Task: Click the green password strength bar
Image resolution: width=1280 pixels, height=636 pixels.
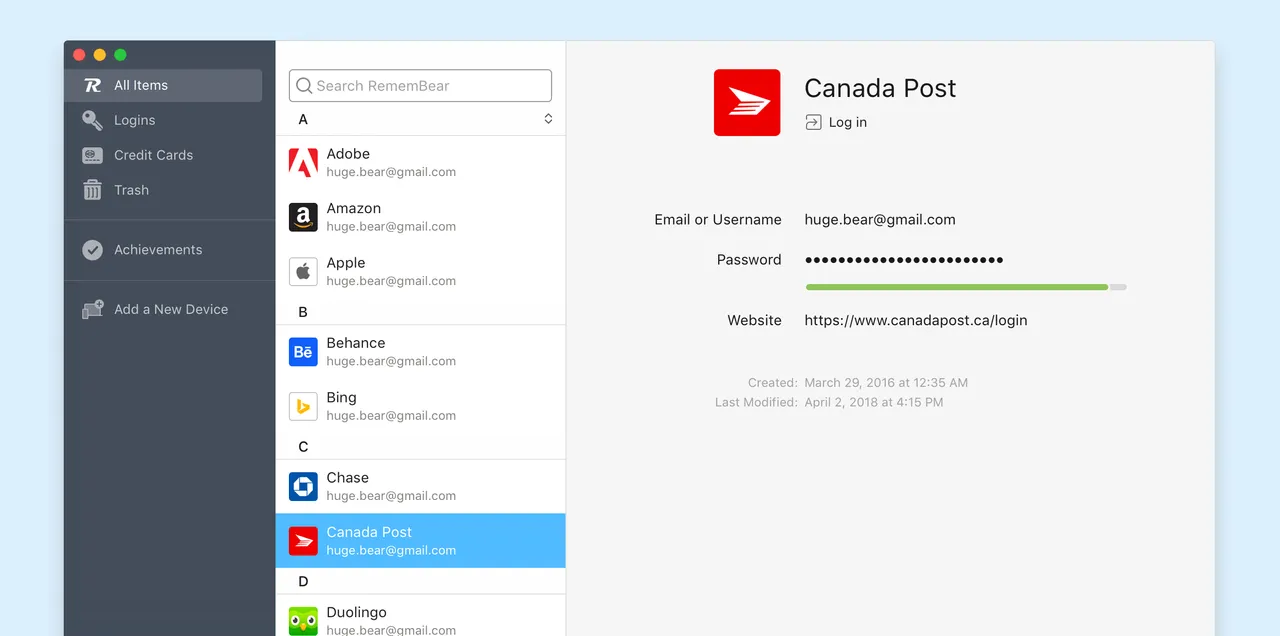Action: (x=957, y=287)
